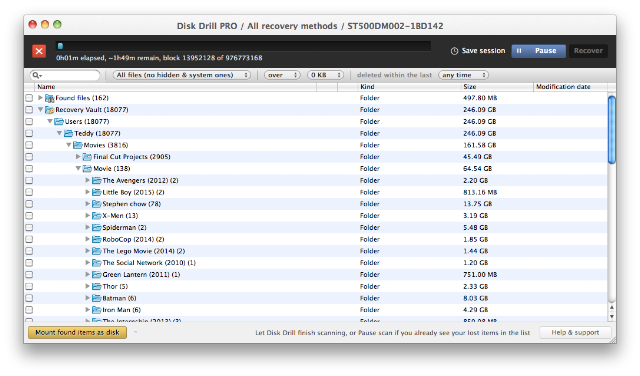Click the Spiderman folder icon
This screenshot has height=376, width=640.
coord(97,227)
